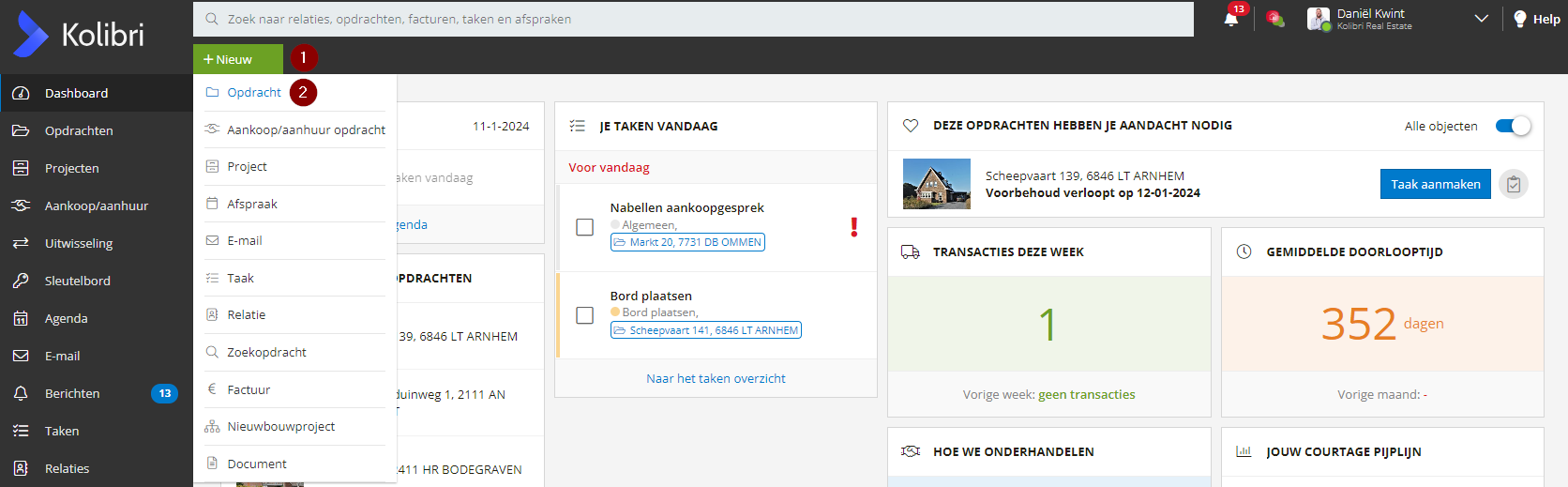Open the notifications bell icon
Screen dimensions: 1568x487
(1231, 19)
